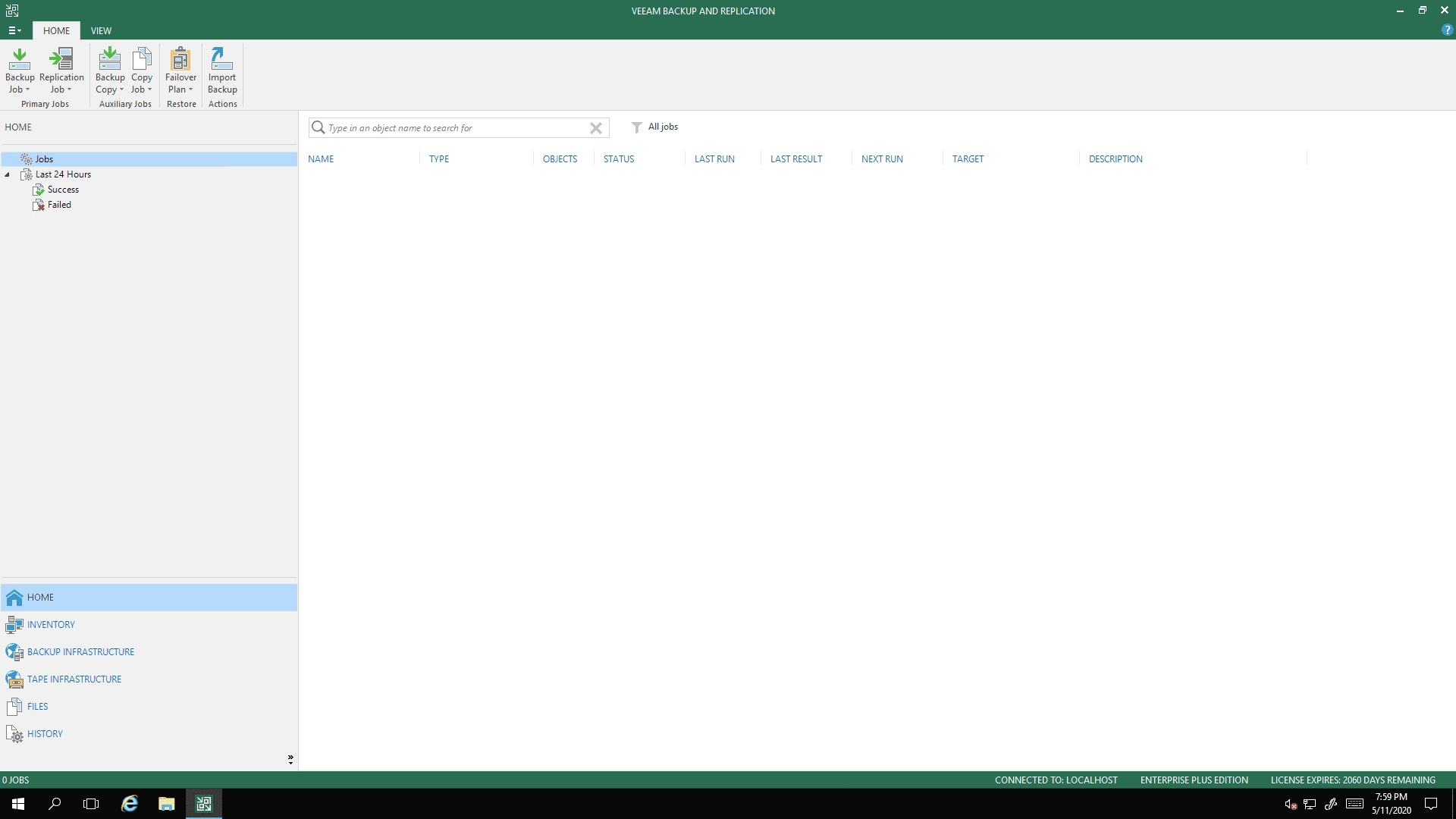Open the BACKUP INFRASTRUCTURE view
The height and width of the screenshot is (819, 1456).
(149, 652)
